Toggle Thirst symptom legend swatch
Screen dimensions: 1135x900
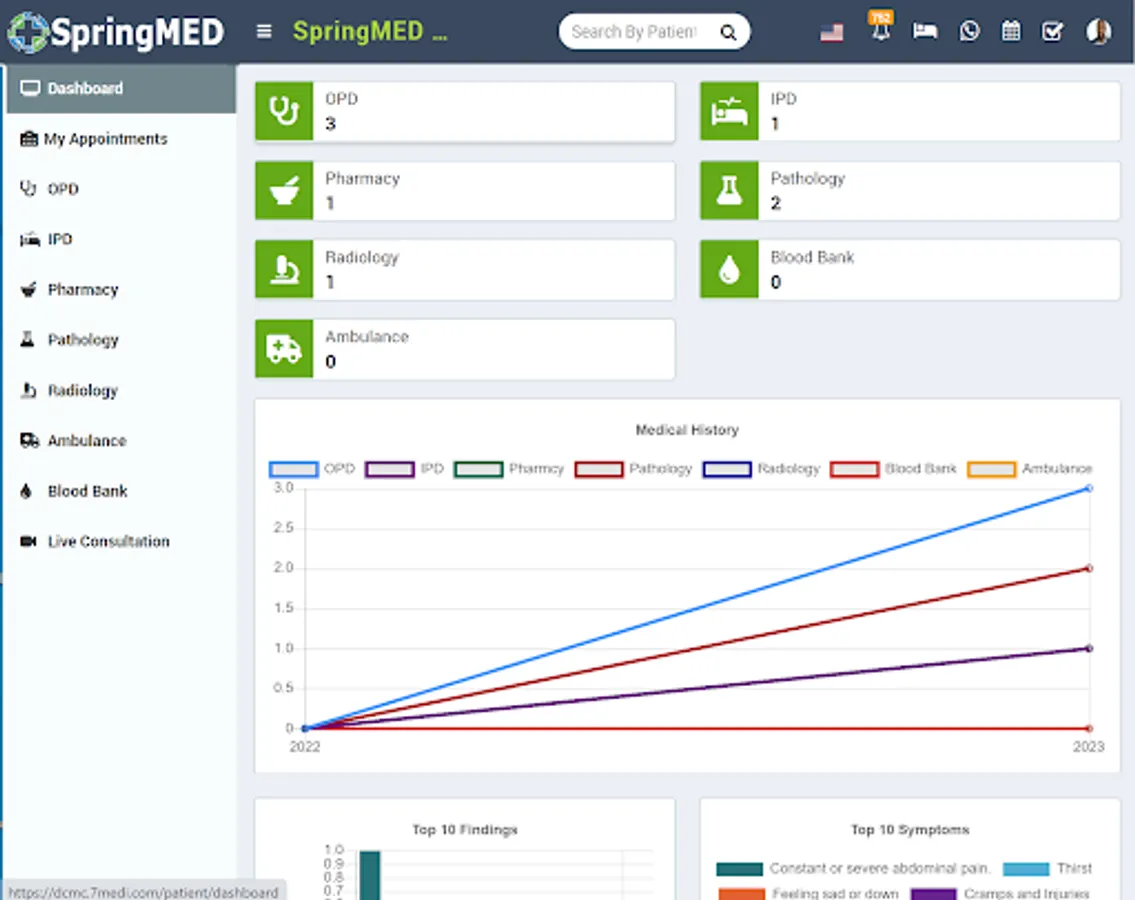point(1026,869)
